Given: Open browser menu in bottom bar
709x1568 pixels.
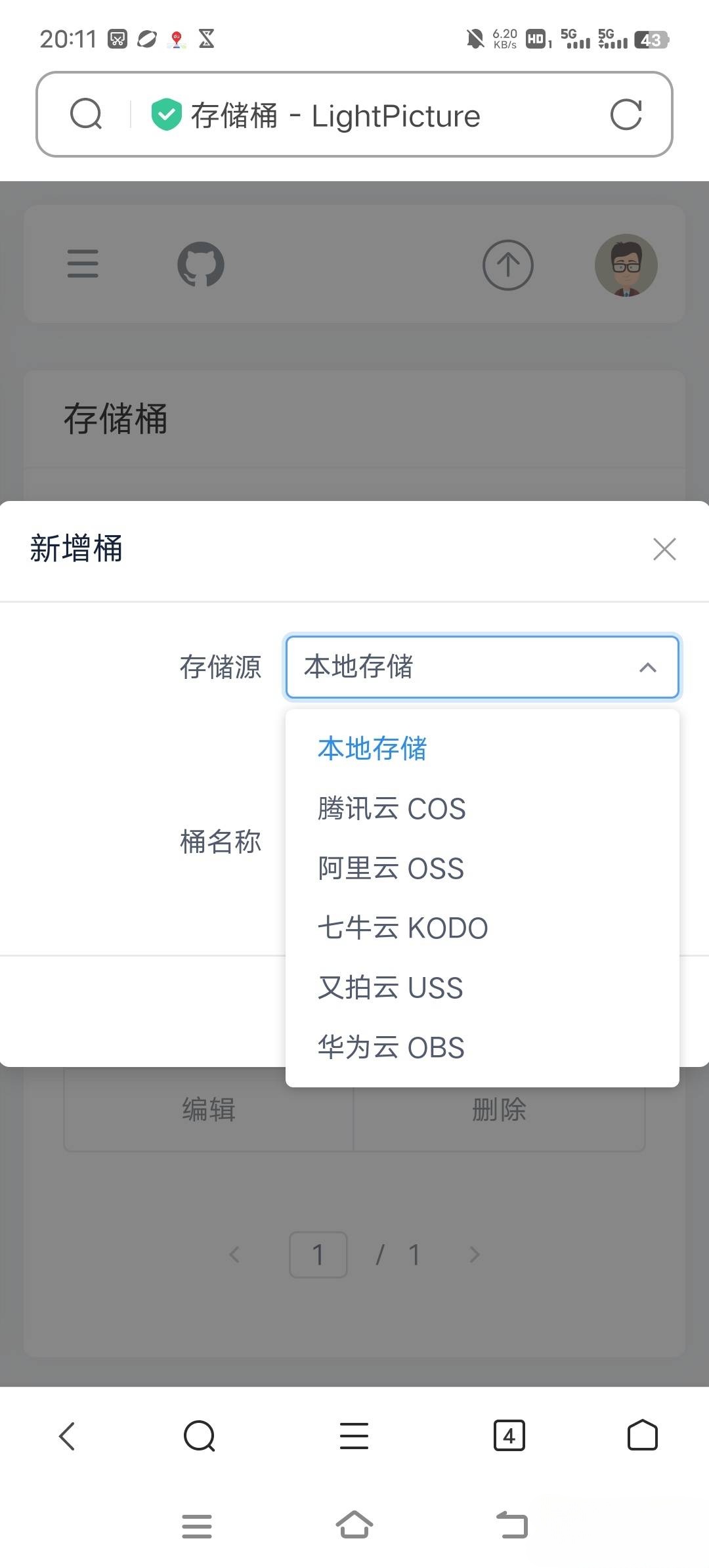Looking at the screenshot, I should coord(354,1435).
